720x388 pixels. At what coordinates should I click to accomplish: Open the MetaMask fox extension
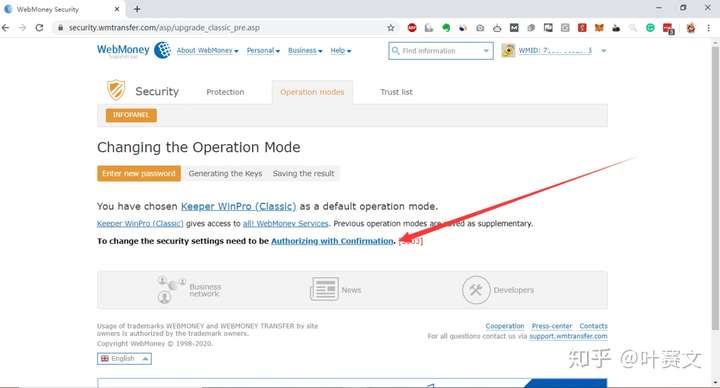click(599, 28)
